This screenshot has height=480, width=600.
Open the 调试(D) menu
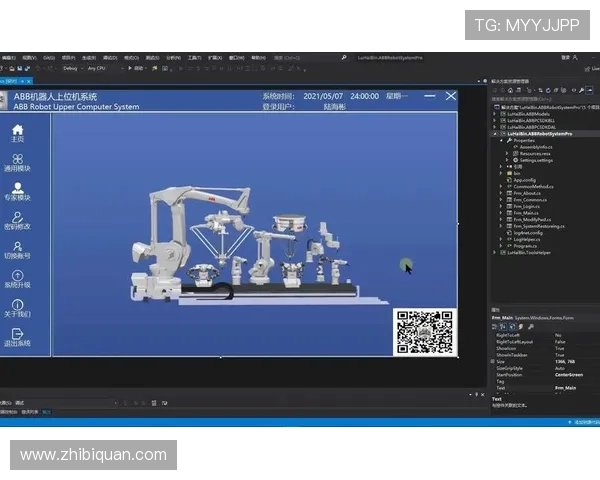point(110,58)
